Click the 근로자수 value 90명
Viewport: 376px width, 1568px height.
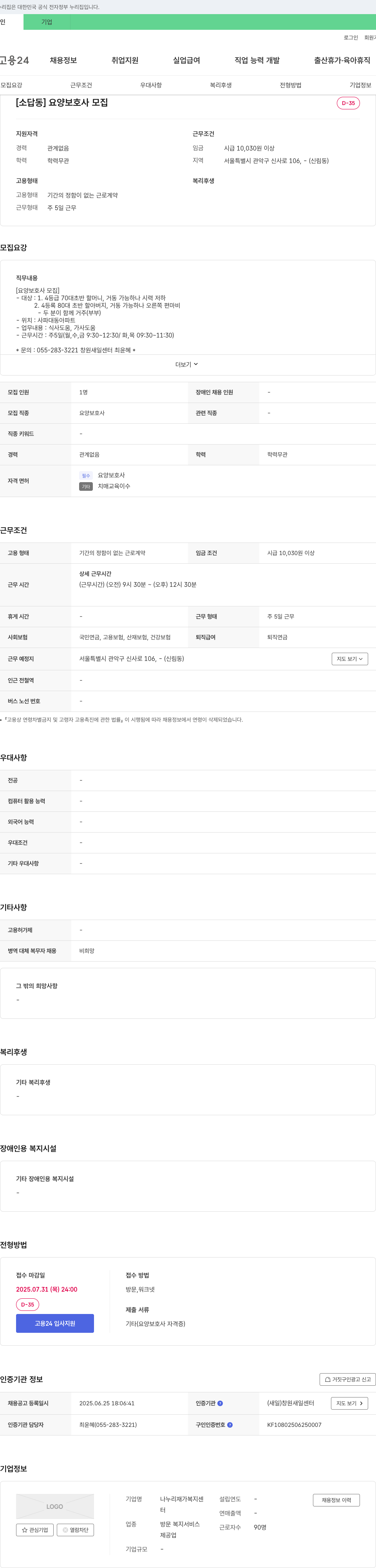tap(260, 1527)
